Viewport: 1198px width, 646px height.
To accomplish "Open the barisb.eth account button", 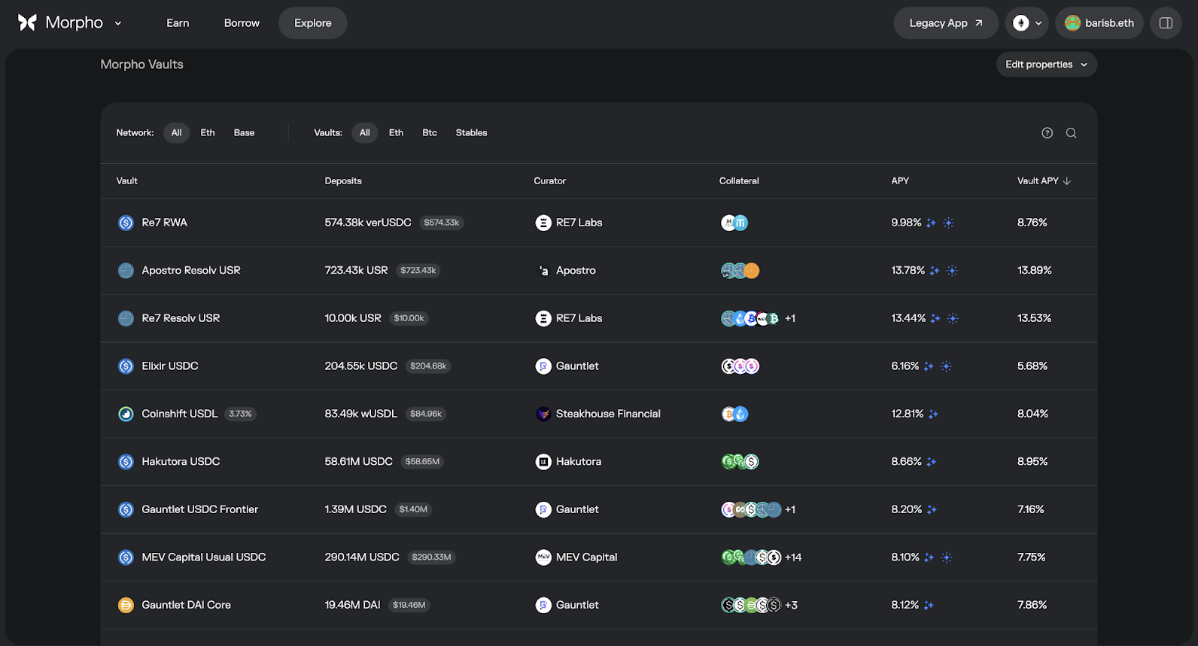I will 1099,23.
